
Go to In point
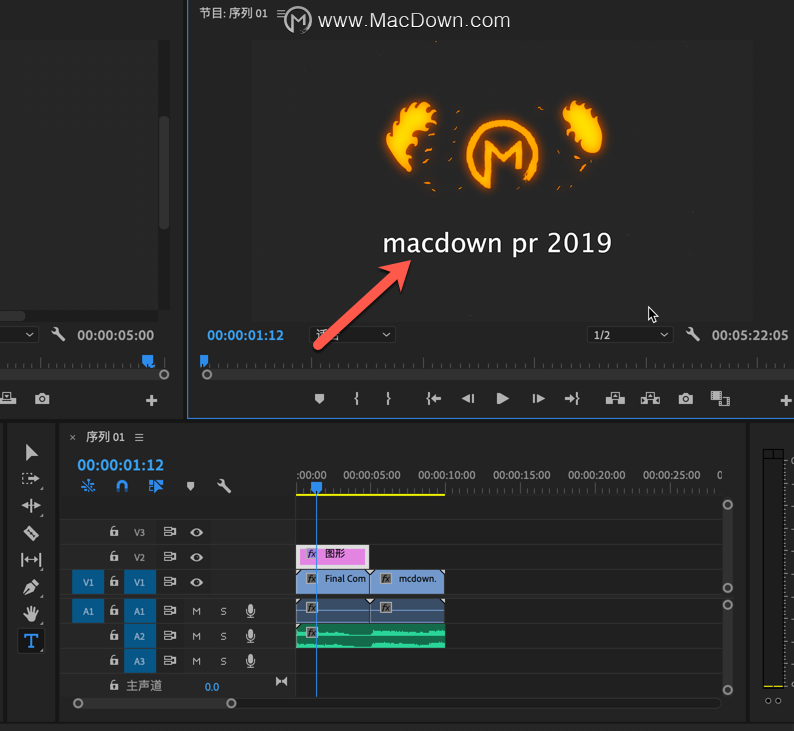(x=433, y=399)
